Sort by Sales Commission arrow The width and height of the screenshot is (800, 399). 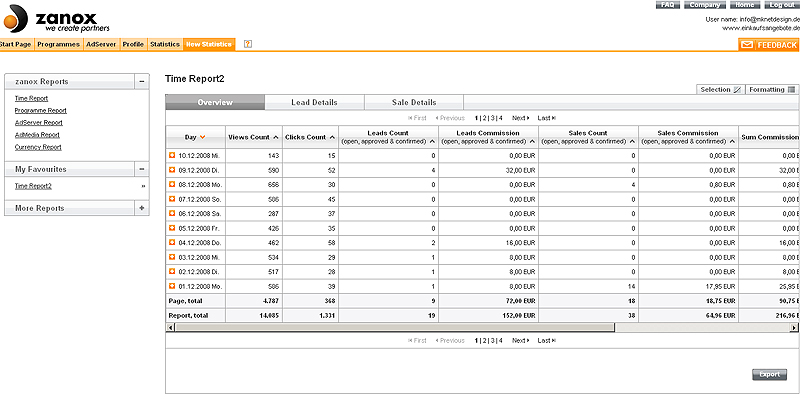click(732, 141)
